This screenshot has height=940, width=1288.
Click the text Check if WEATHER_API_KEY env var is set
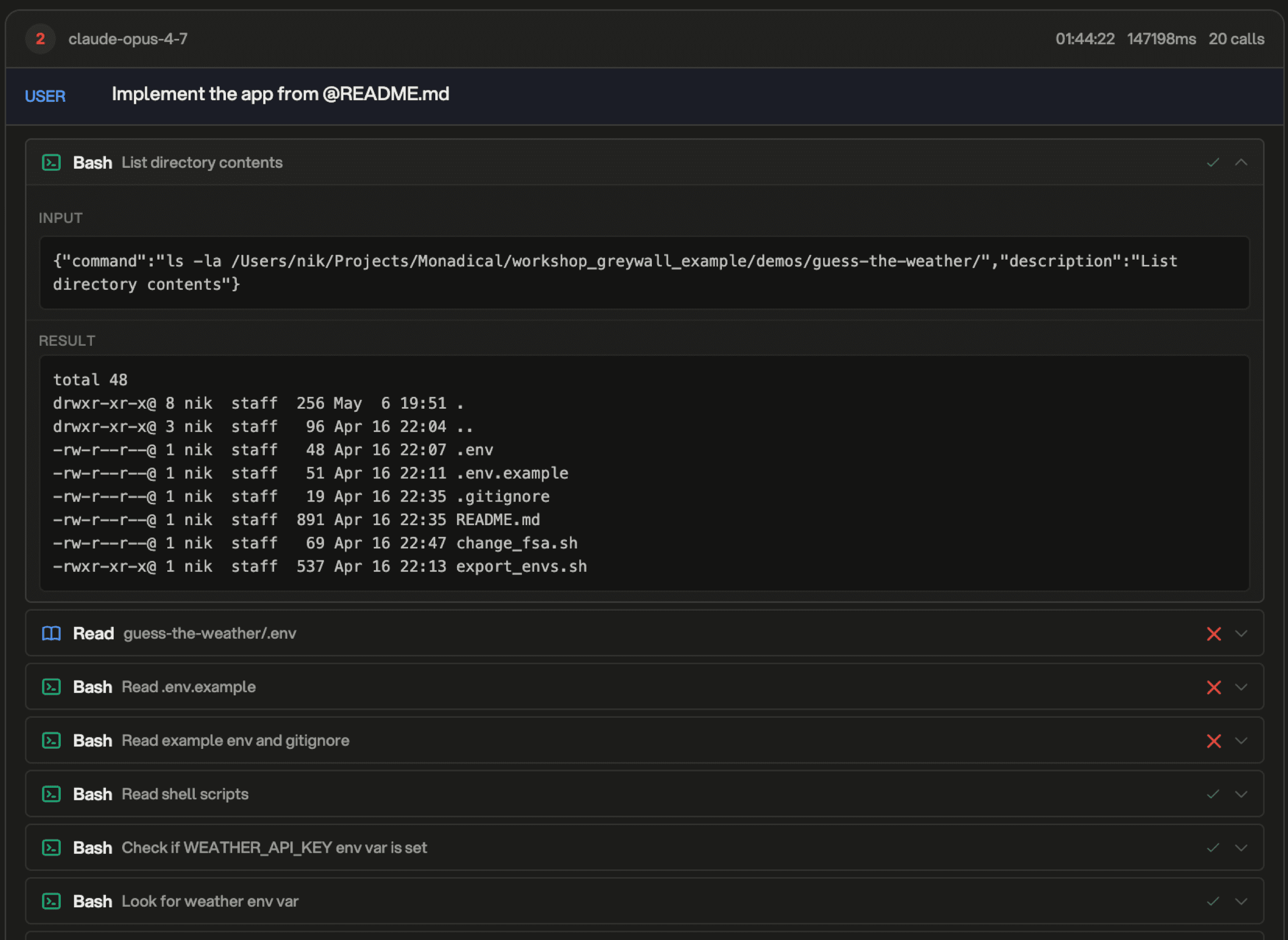pyautogui.click(x=274, y=848)
